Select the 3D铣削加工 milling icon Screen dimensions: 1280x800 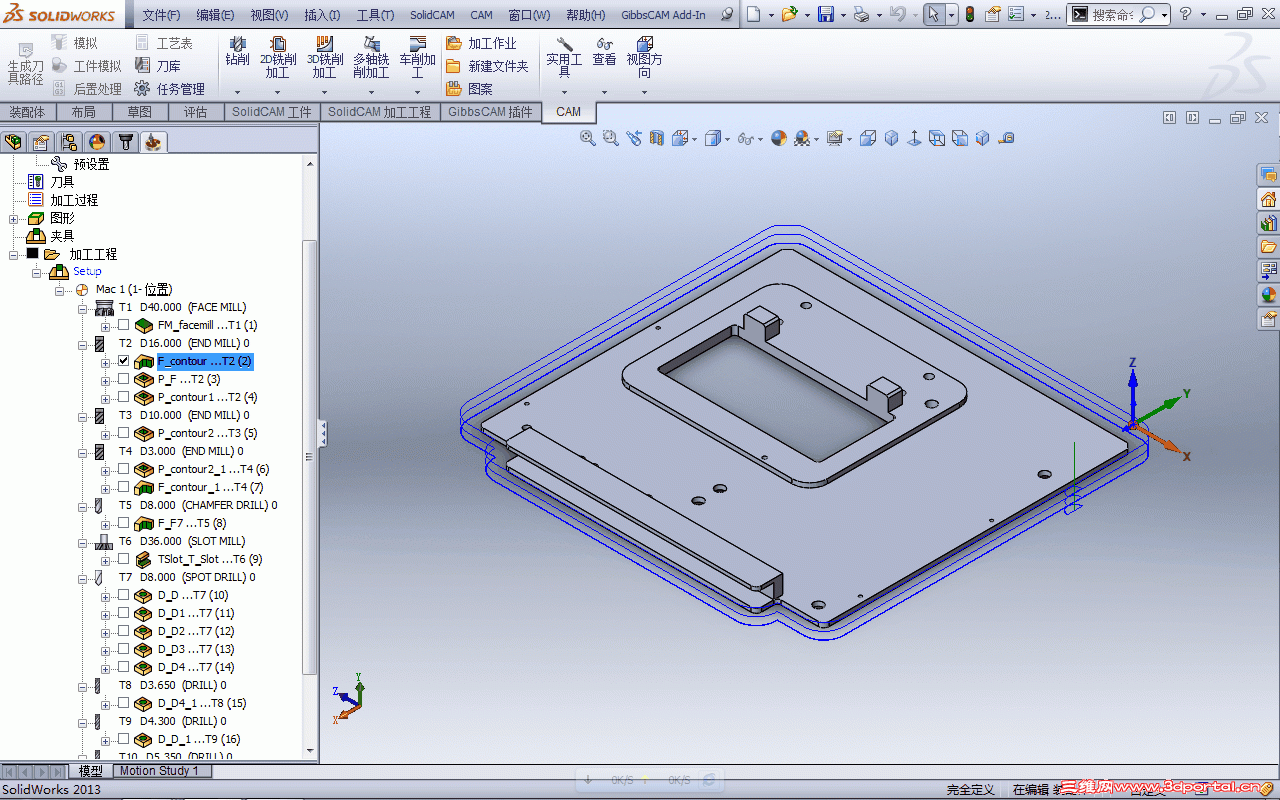[x=324, y=44]
